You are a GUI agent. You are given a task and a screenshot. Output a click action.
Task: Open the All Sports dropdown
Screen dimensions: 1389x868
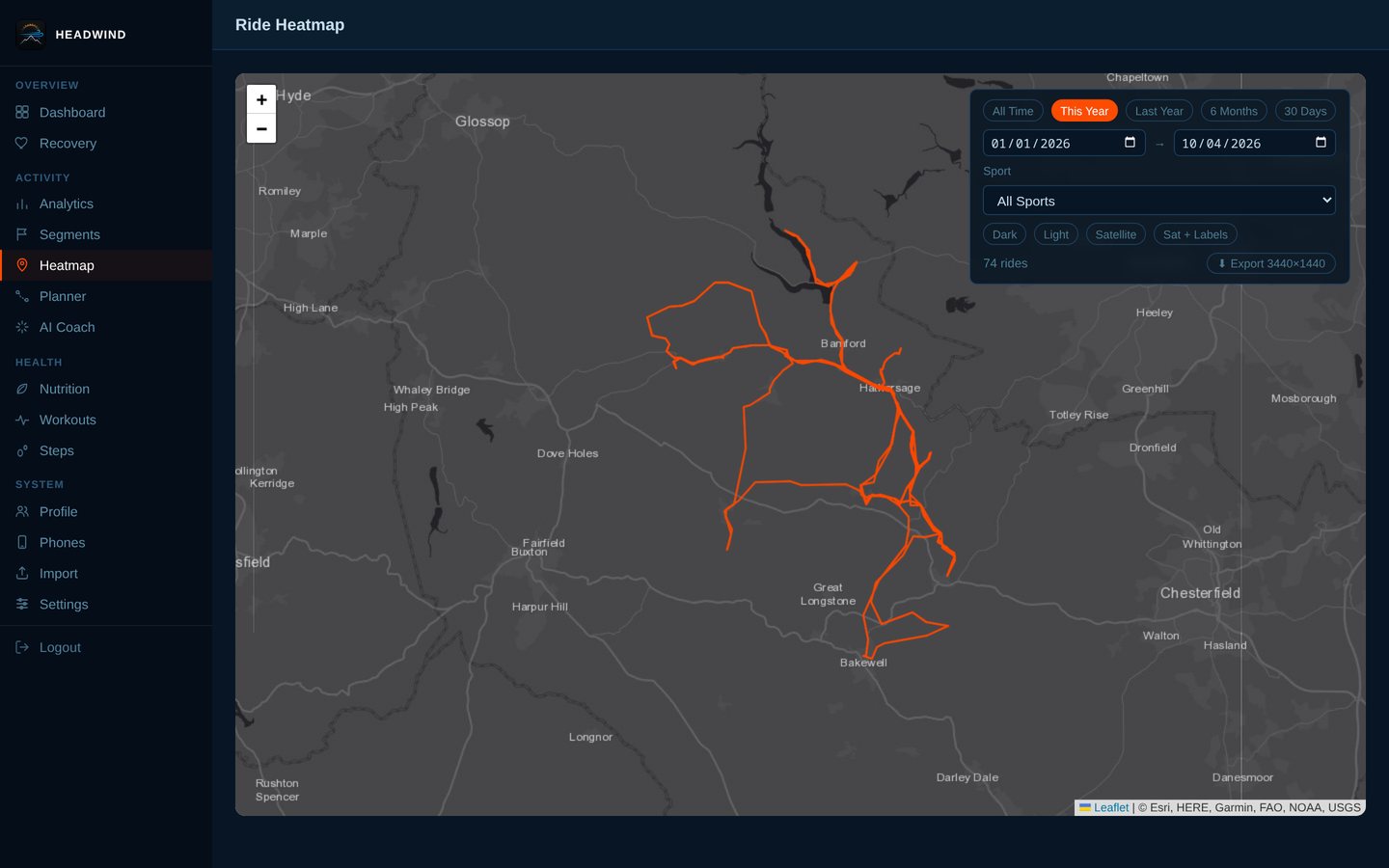(x=1159, y=201)
